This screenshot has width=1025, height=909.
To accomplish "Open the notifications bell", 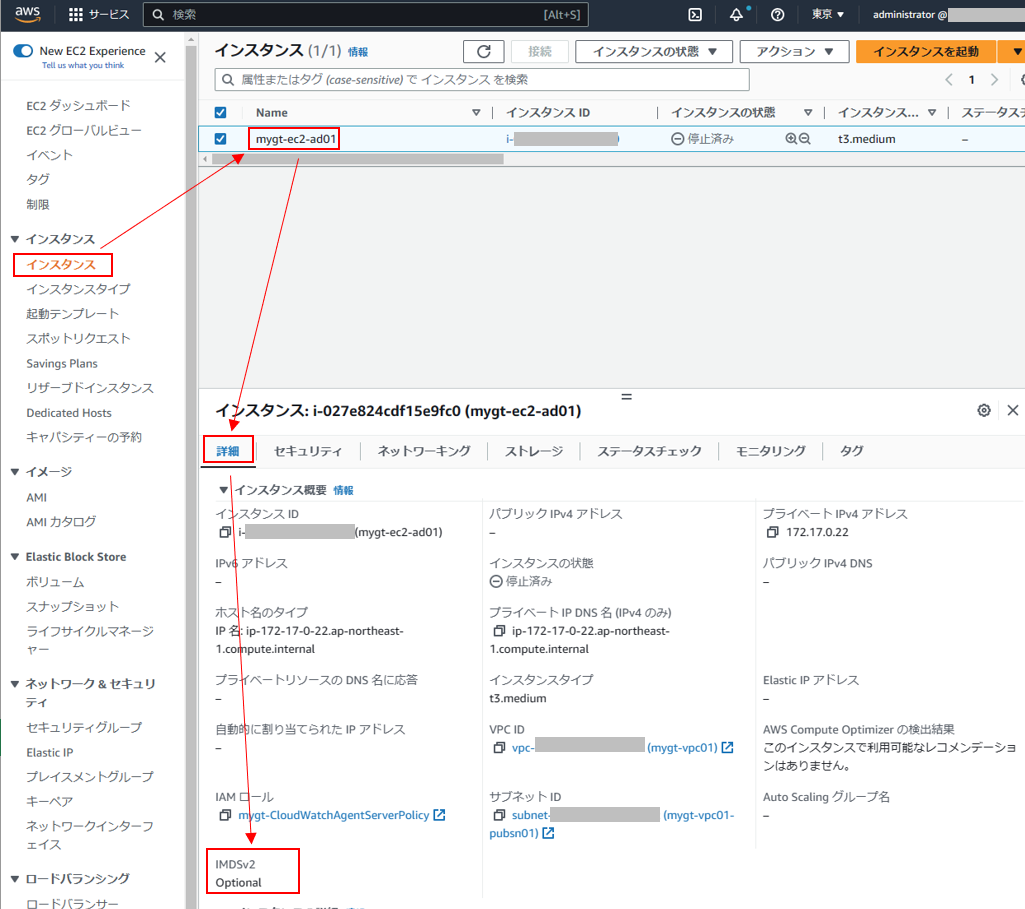I will pyautogui.click(x=737, y=14).
